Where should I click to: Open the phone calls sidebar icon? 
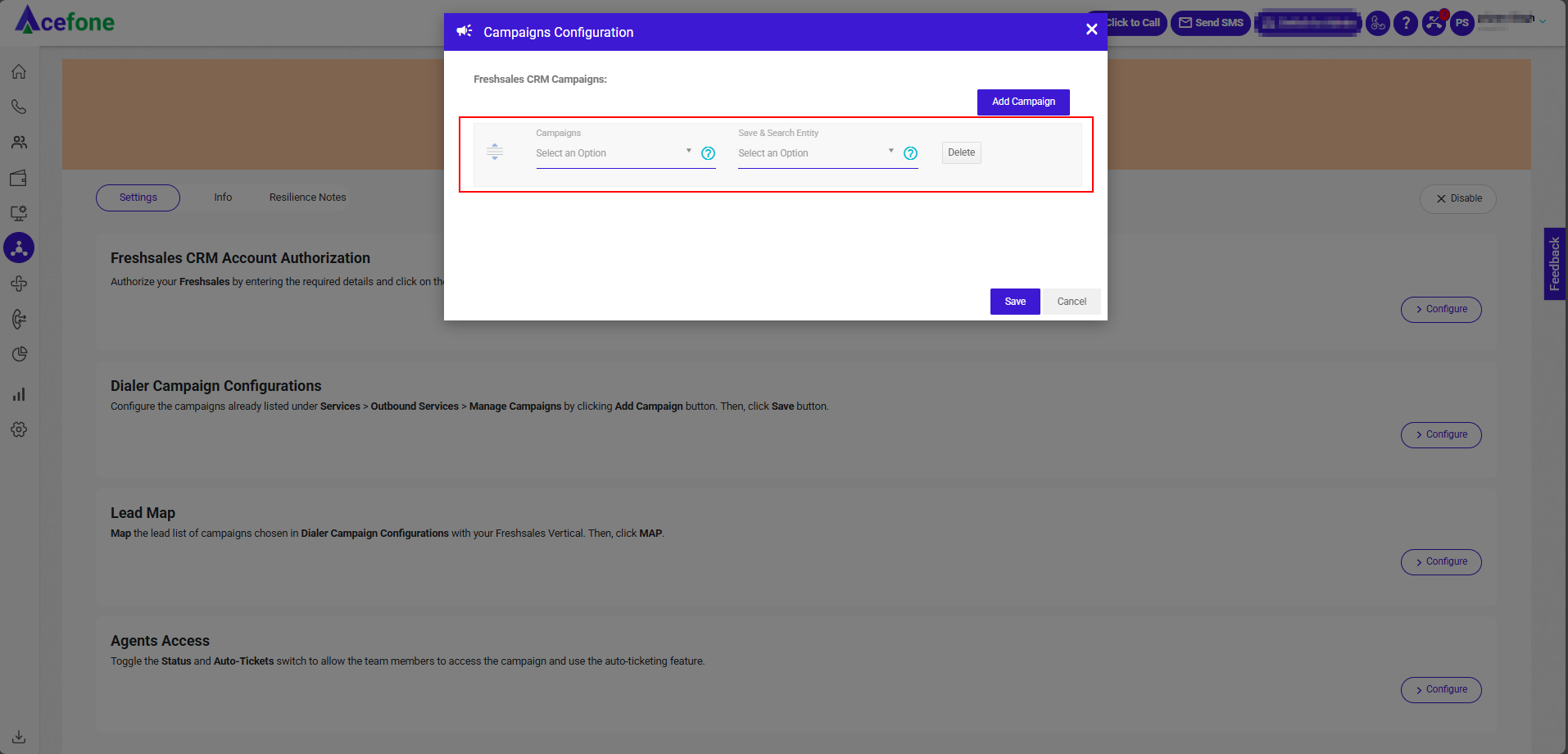pos(19,107)
